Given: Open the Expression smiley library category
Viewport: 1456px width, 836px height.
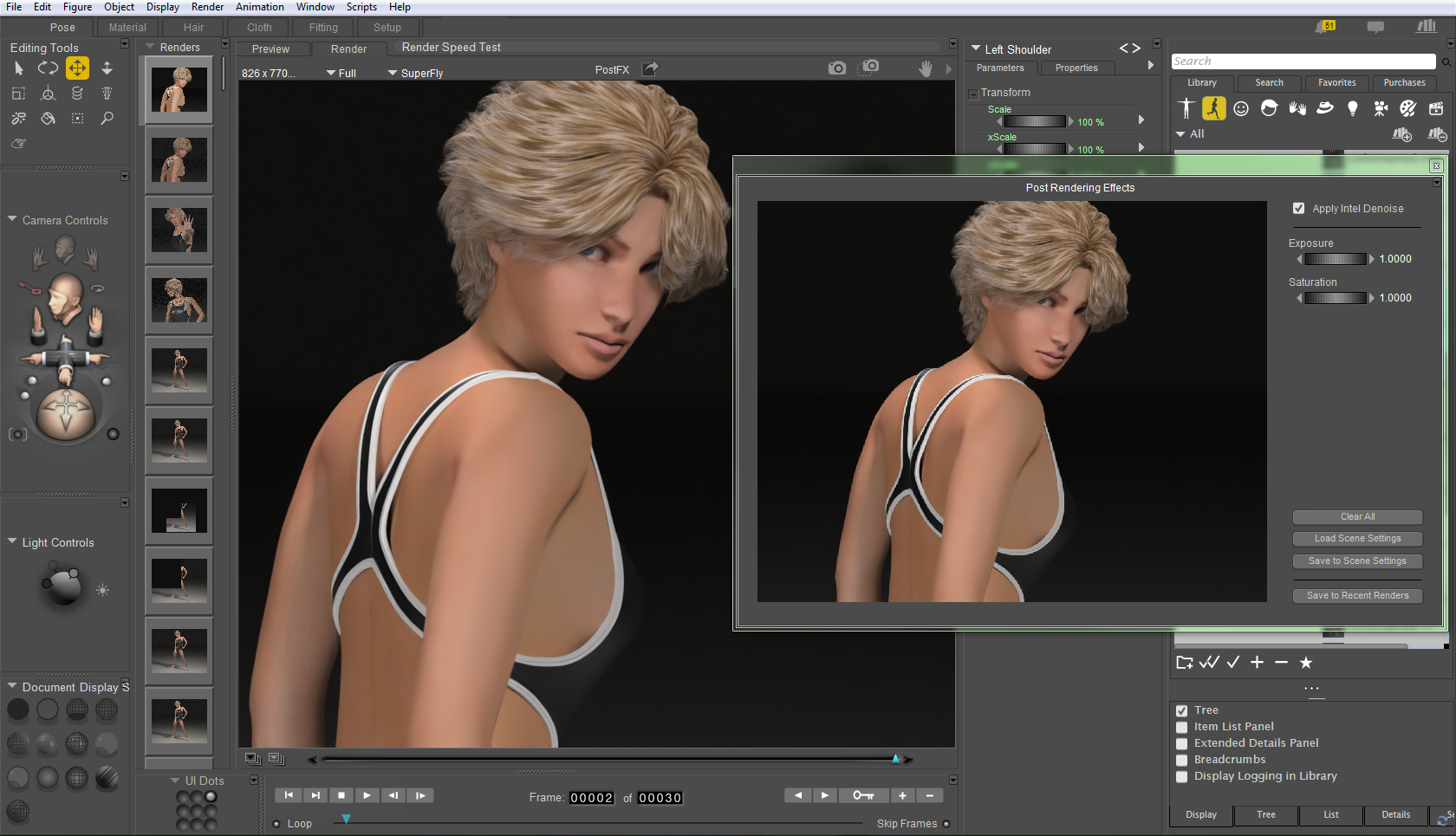Looking at the screenshot, I should pos(1240,108).
